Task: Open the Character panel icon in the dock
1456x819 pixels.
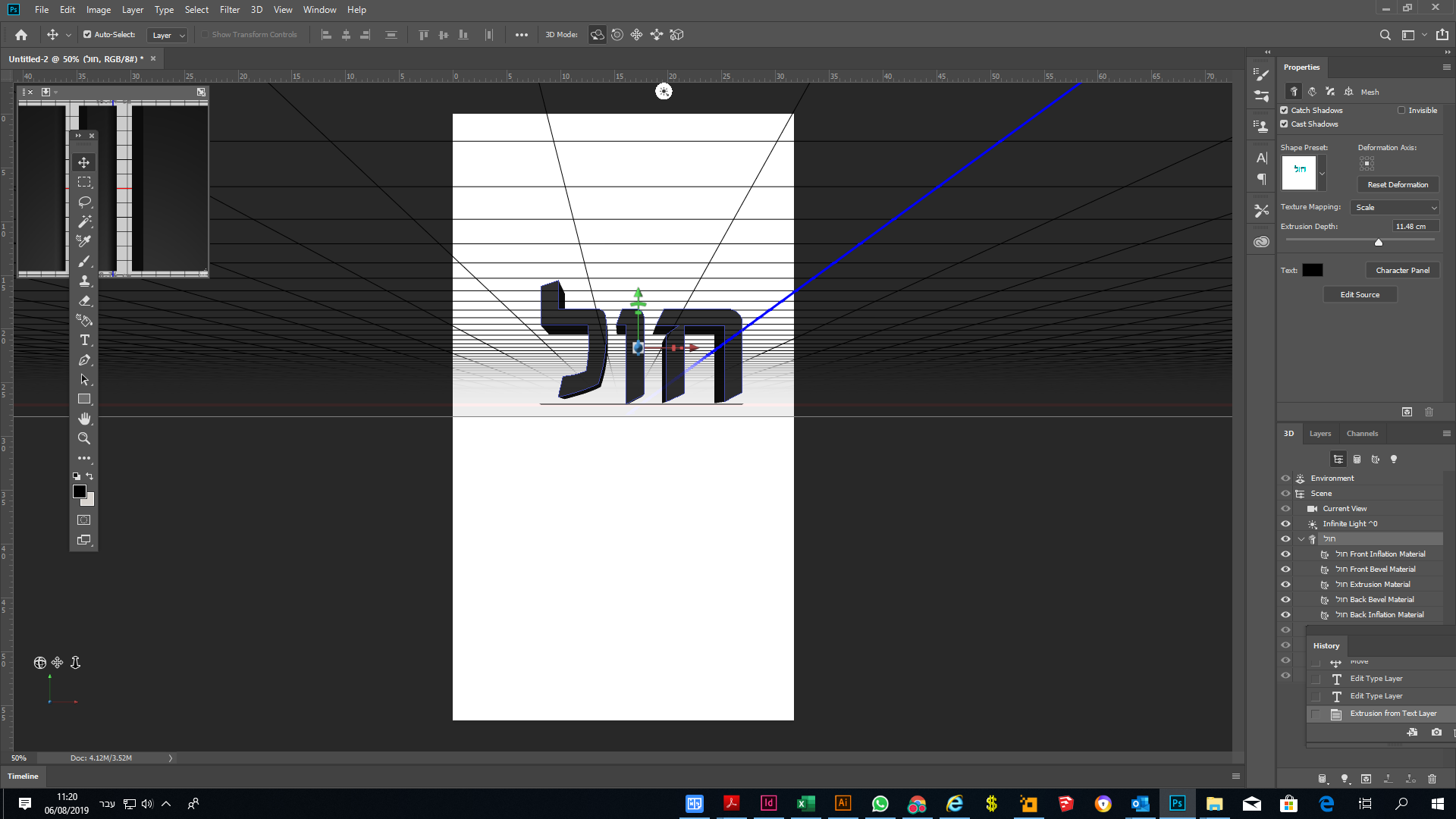Action: tap(1262, 158)
